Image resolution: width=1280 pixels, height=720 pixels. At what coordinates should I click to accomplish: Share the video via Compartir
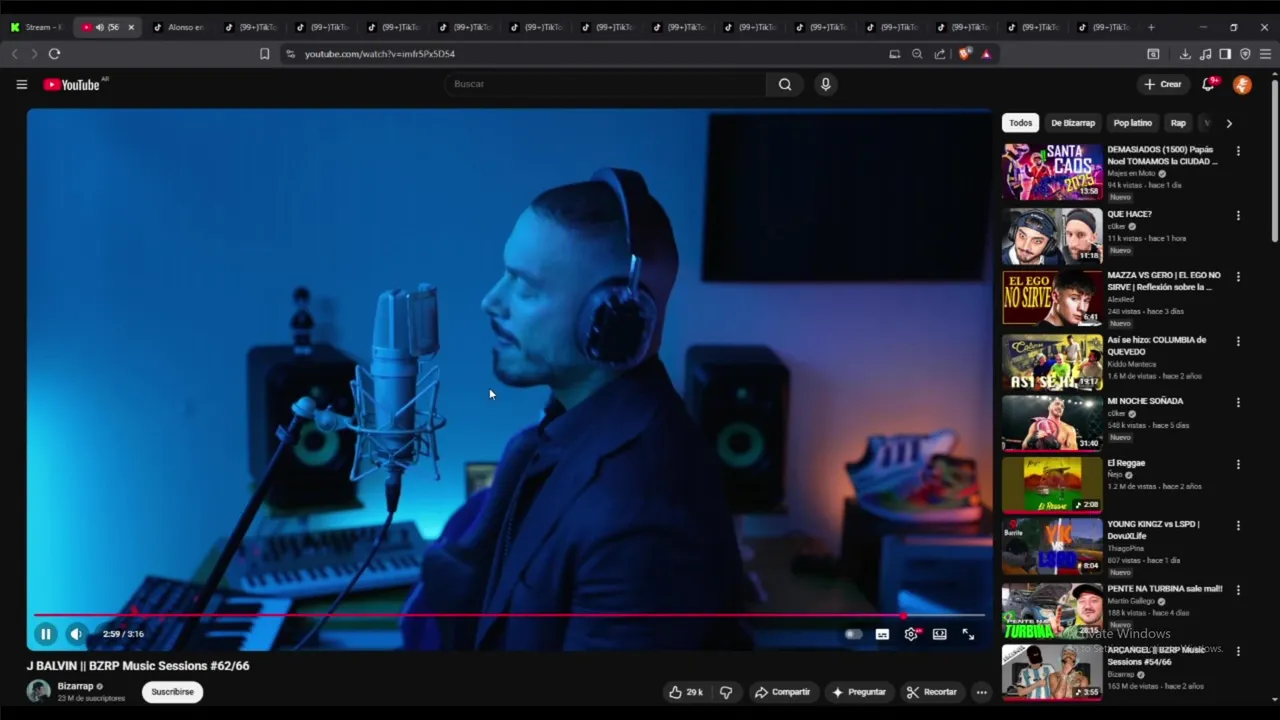coord(782,692)
